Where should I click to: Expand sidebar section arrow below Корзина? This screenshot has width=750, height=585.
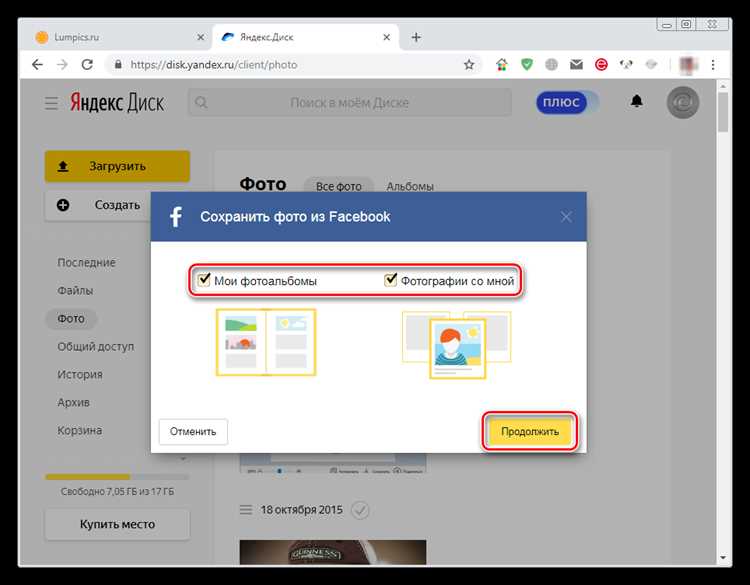[183, 458]
